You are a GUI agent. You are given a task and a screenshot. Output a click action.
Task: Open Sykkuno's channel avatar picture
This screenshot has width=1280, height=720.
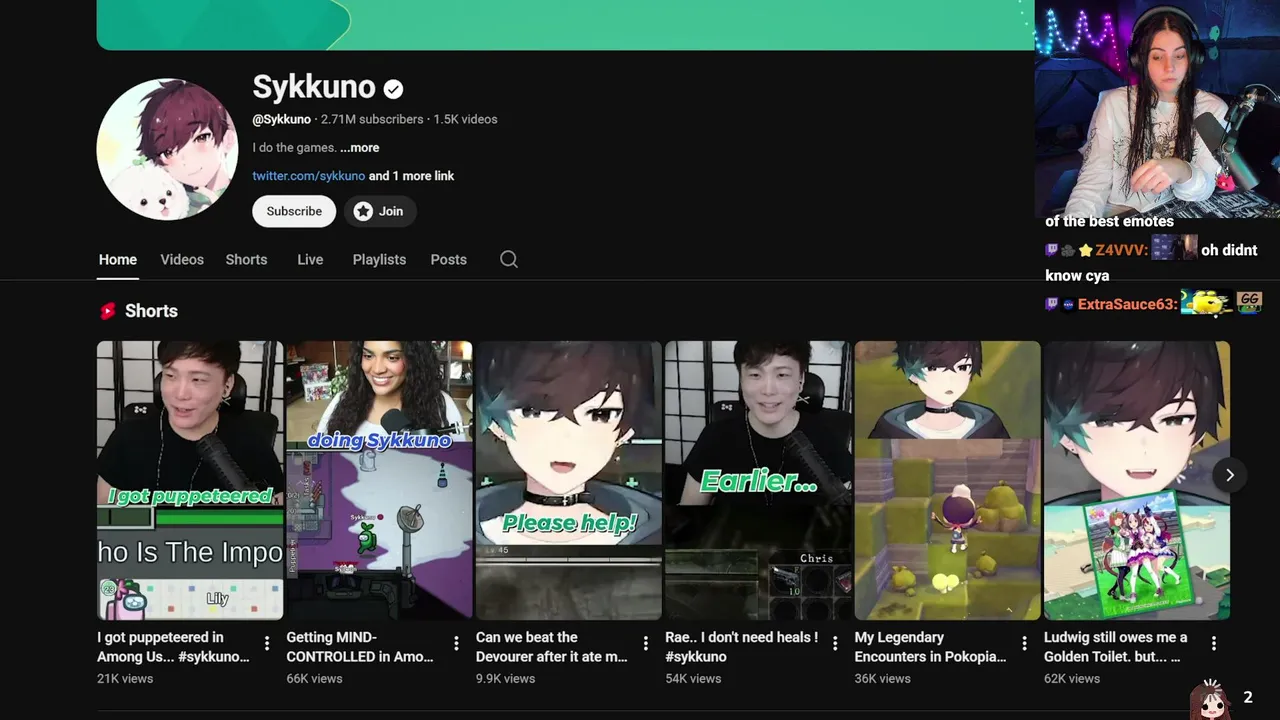[x=167, y=149]
